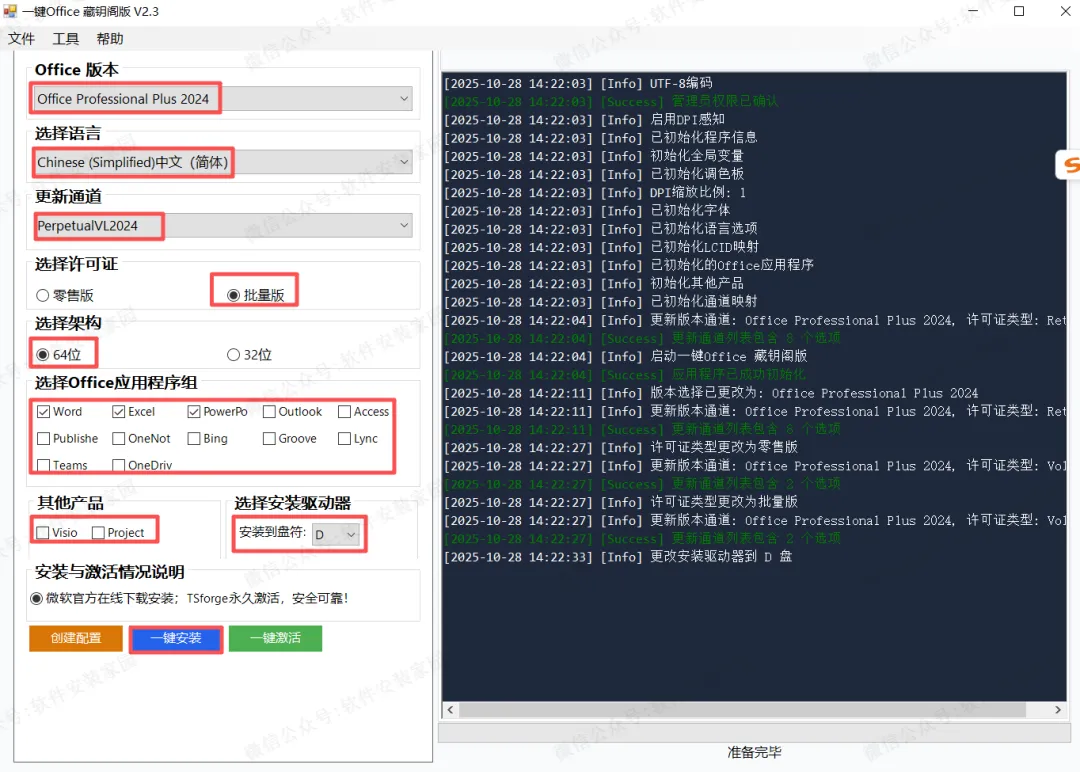Click the log scrollbar left arrow
Image resolution: width=1080 pixels, height=772 pixels.
point(450,710)
